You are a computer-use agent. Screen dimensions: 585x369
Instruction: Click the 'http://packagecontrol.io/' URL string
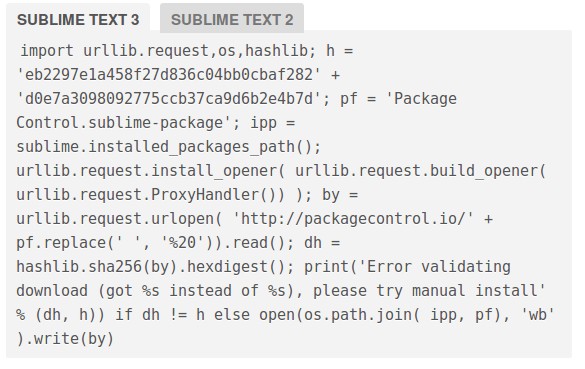pos(353,219)
